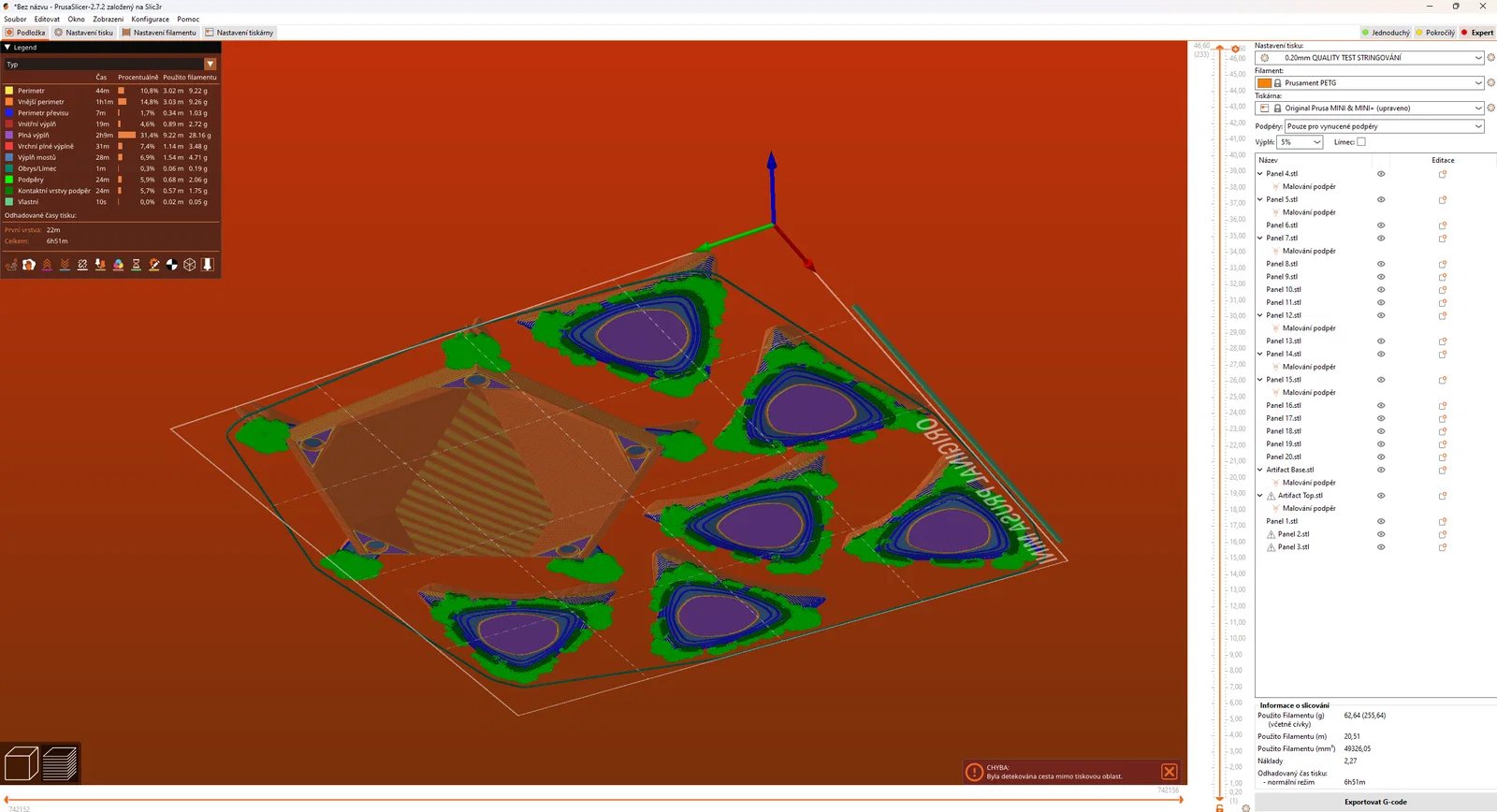Click the orange filament color swatch
The height and width of the screenshot is (812, 1497).
(1264, 83)
